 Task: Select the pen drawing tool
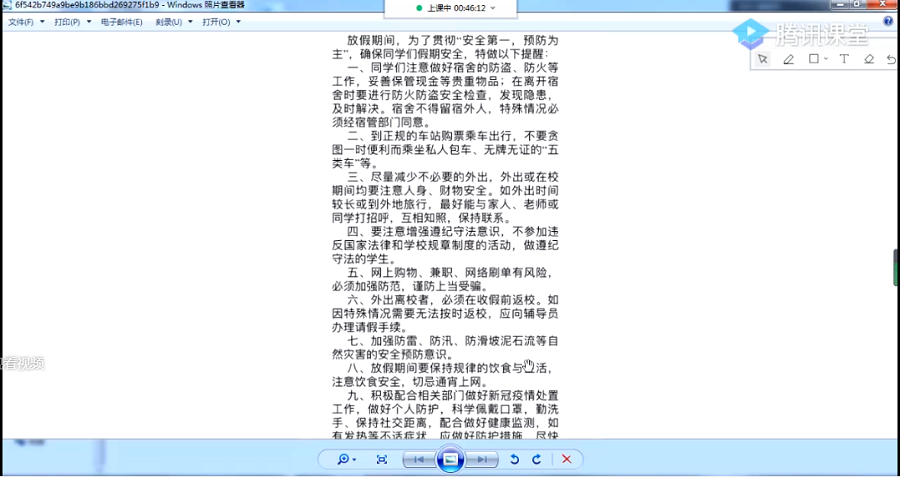[x=788, y=59]
